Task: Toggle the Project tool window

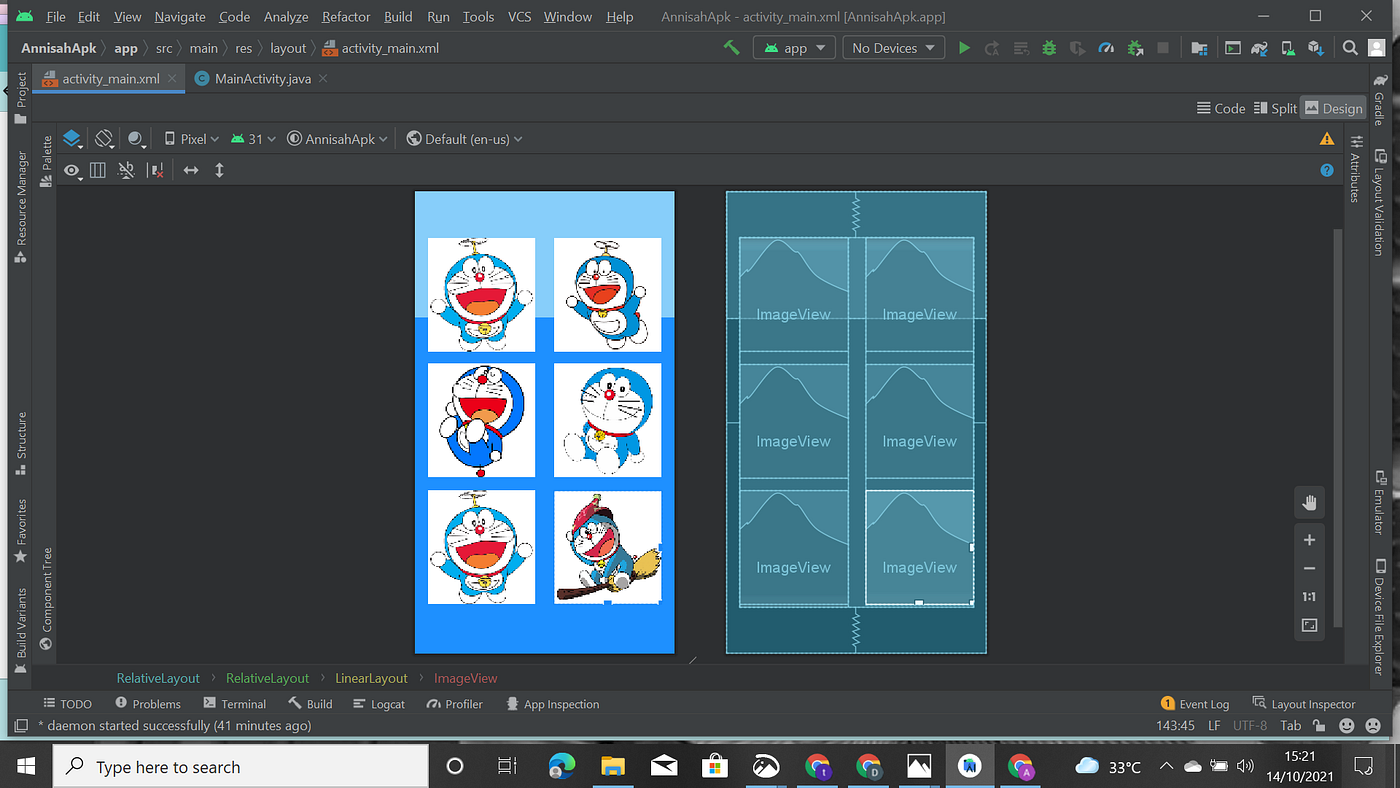Action: [x=20, y=98]
